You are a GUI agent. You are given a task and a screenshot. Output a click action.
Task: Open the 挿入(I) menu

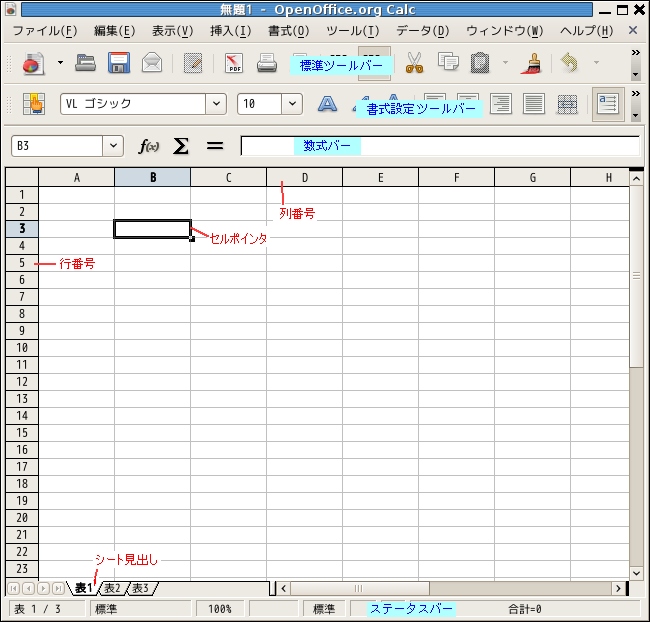[230, 31]
